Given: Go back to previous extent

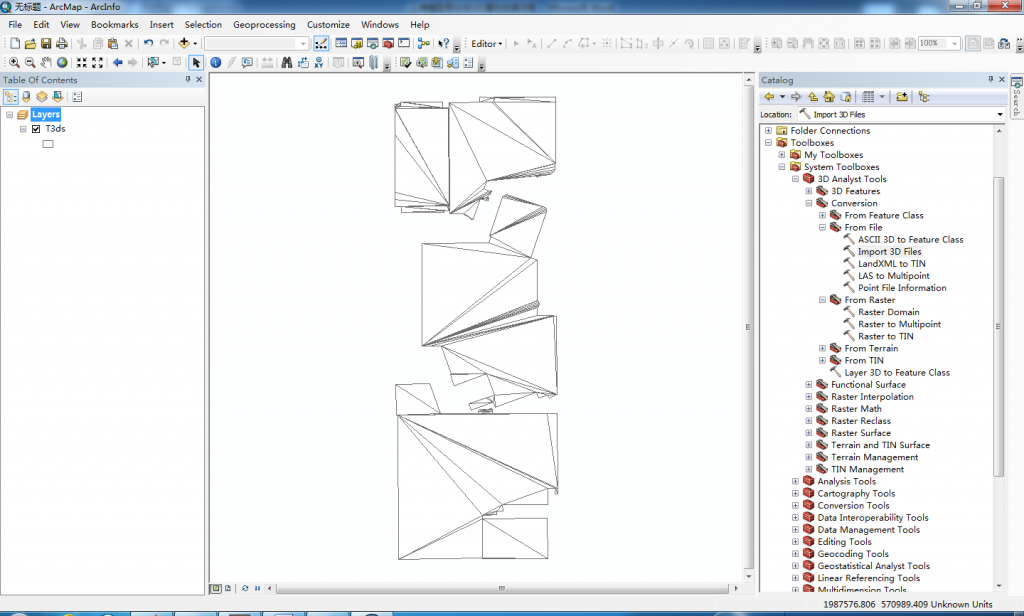Looking at the screenshot, I should point(118,63).
